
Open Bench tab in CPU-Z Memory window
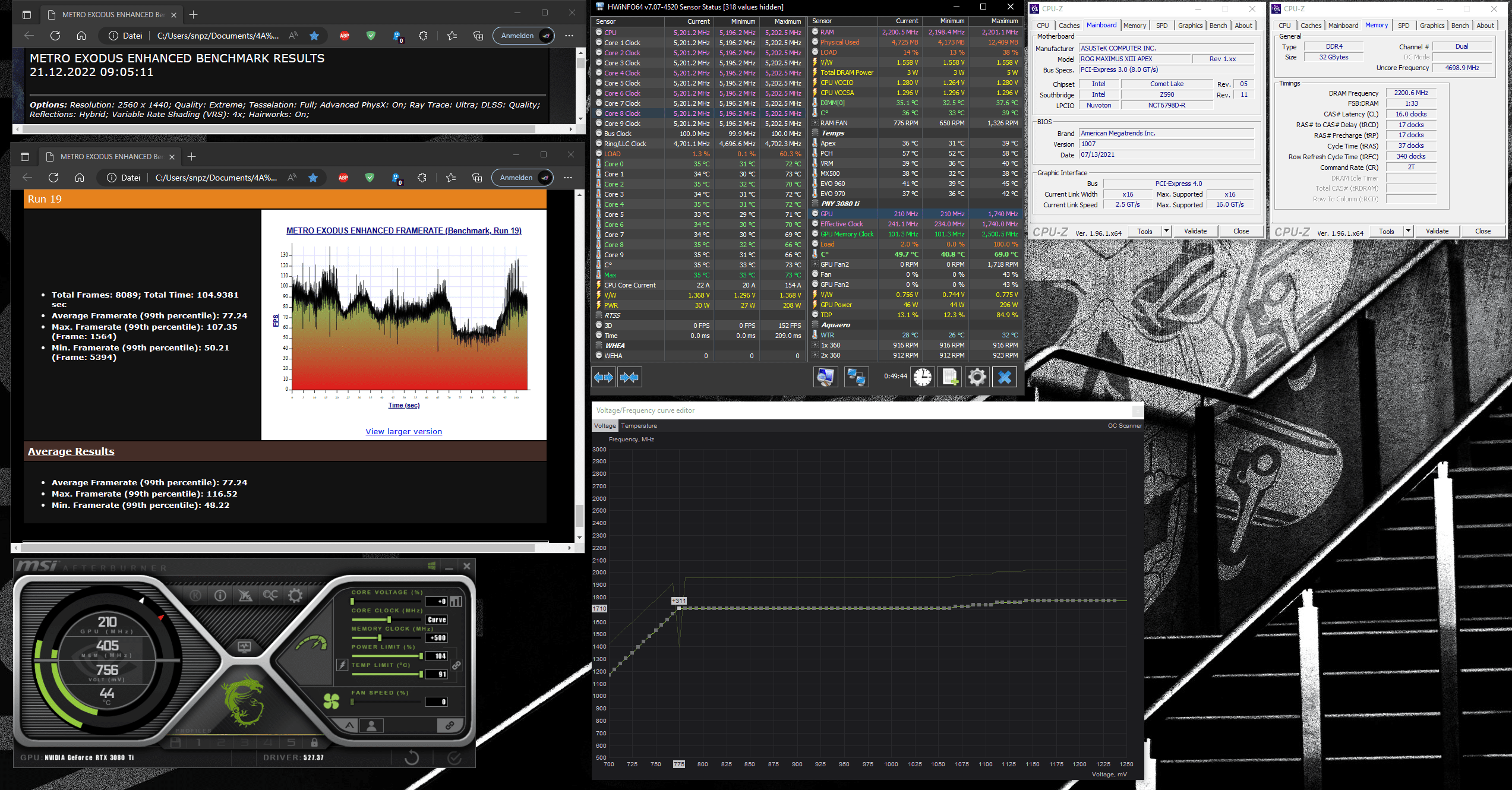pyautogui.click(x=1460, y=26)
